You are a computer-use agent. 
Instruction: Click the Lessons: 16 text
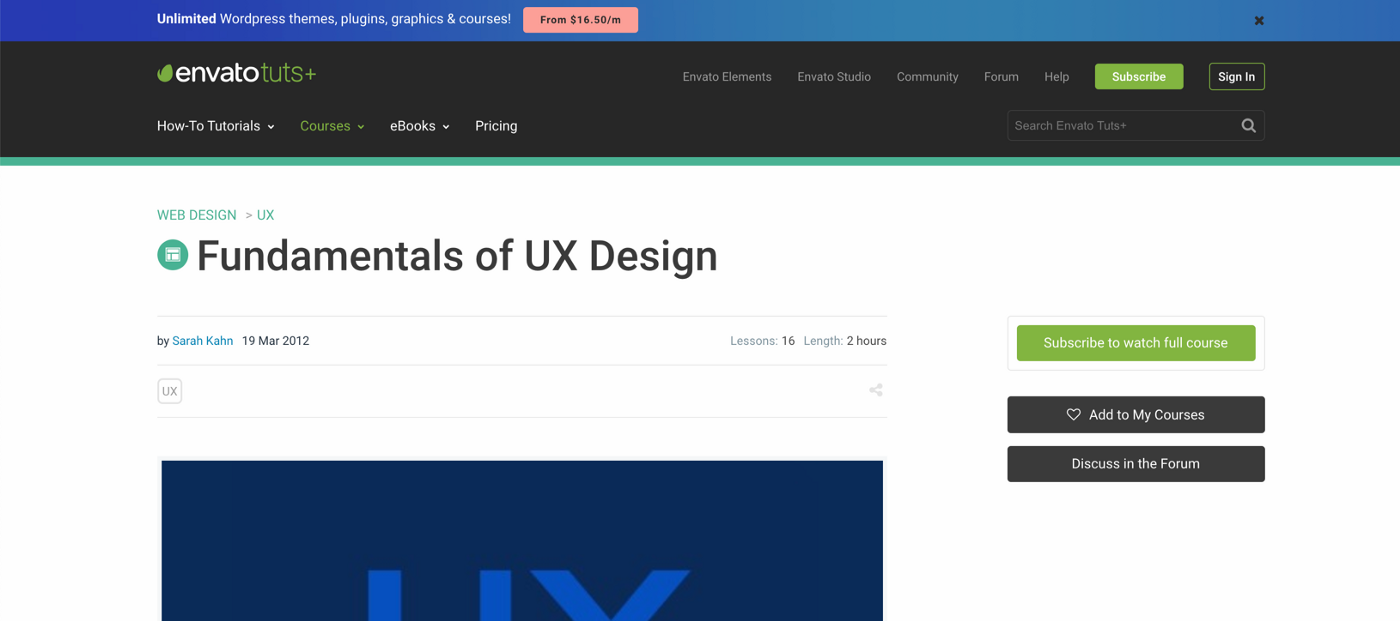pos(762,341)
